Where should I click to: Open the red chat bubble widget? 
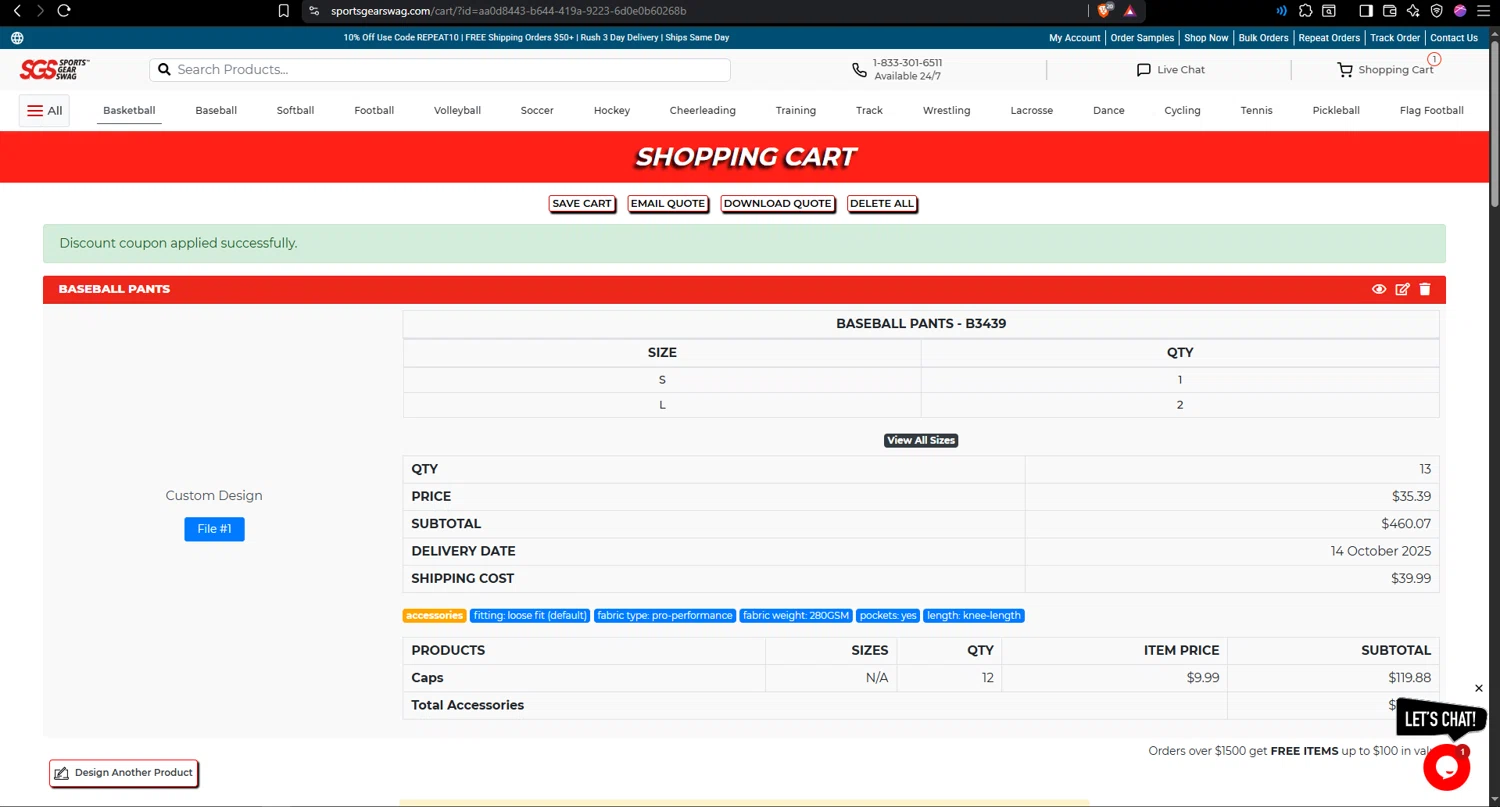point(1446,767)
